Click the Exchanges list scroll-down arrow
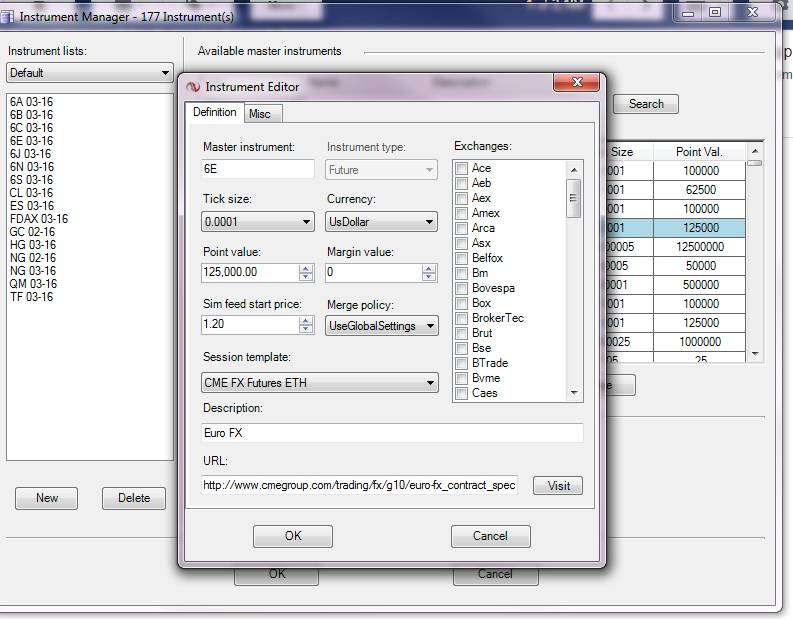The image size is (793, 619). click(x=574, y=393)
